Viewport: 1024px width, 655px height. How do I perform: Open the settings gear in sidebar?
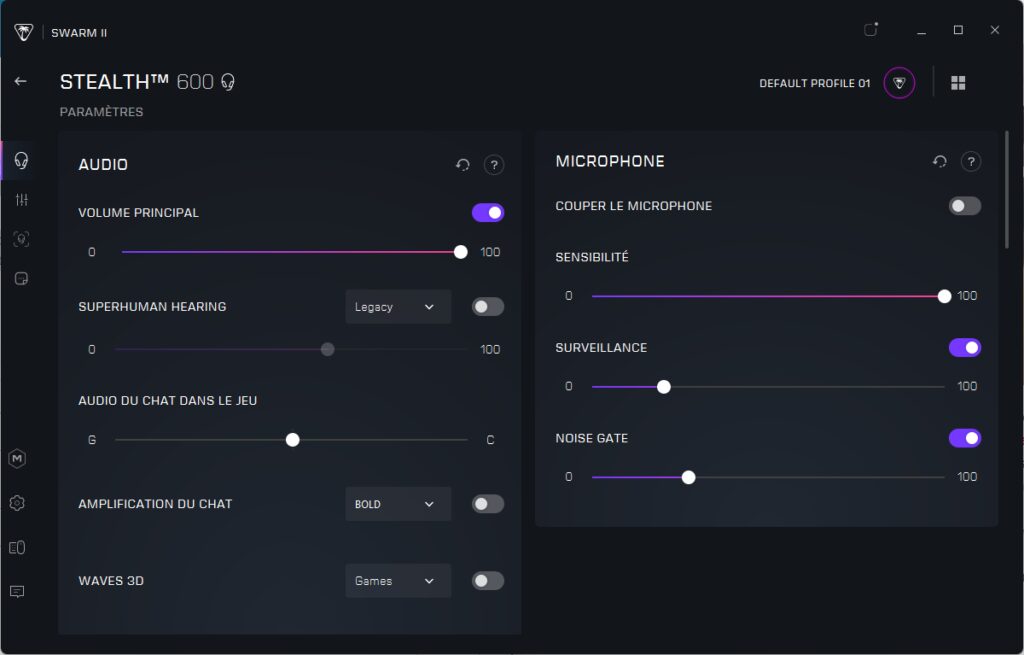[x=17, y=503]
